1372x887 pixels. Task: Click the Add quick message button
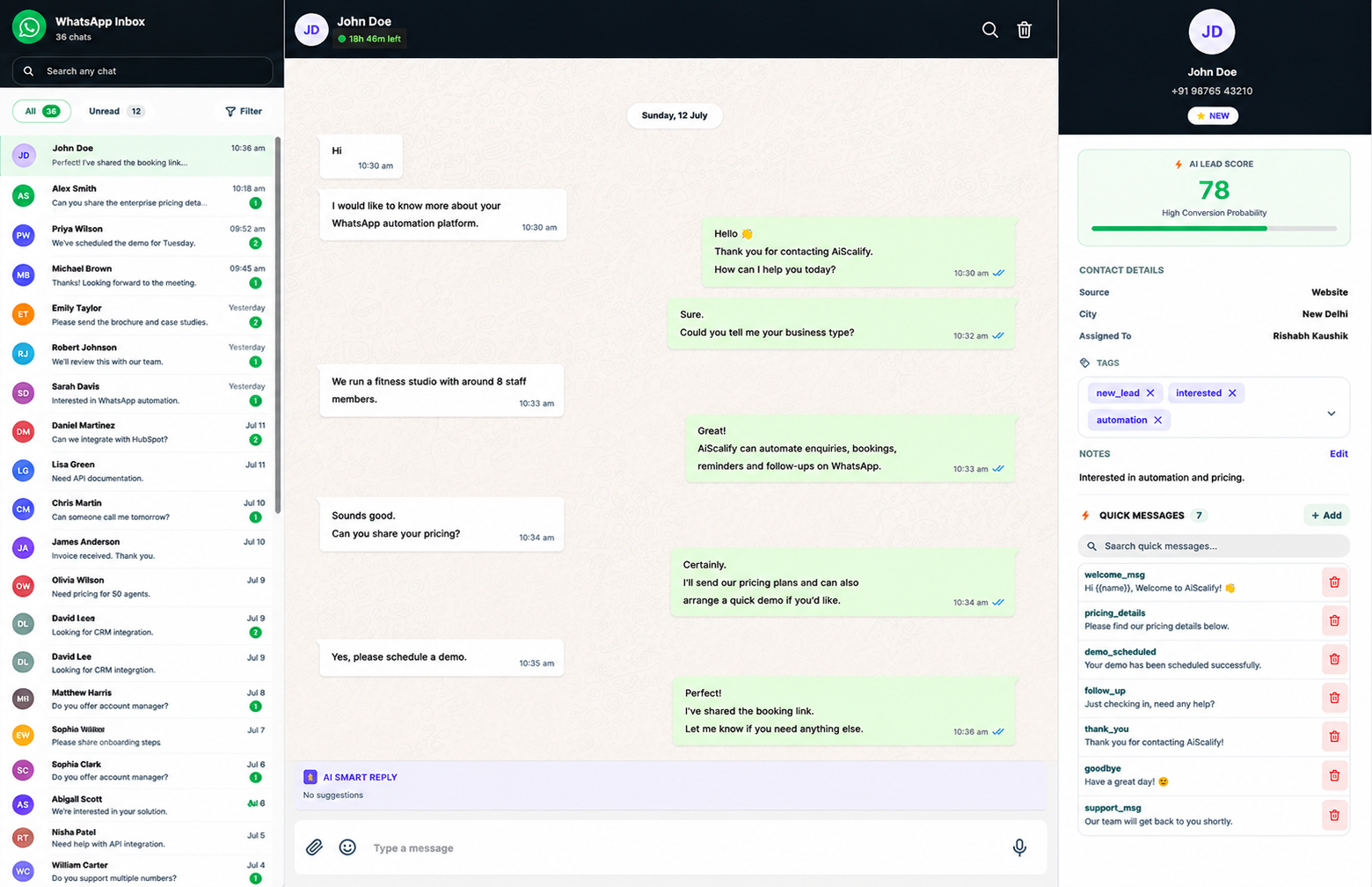point(1326,516)
